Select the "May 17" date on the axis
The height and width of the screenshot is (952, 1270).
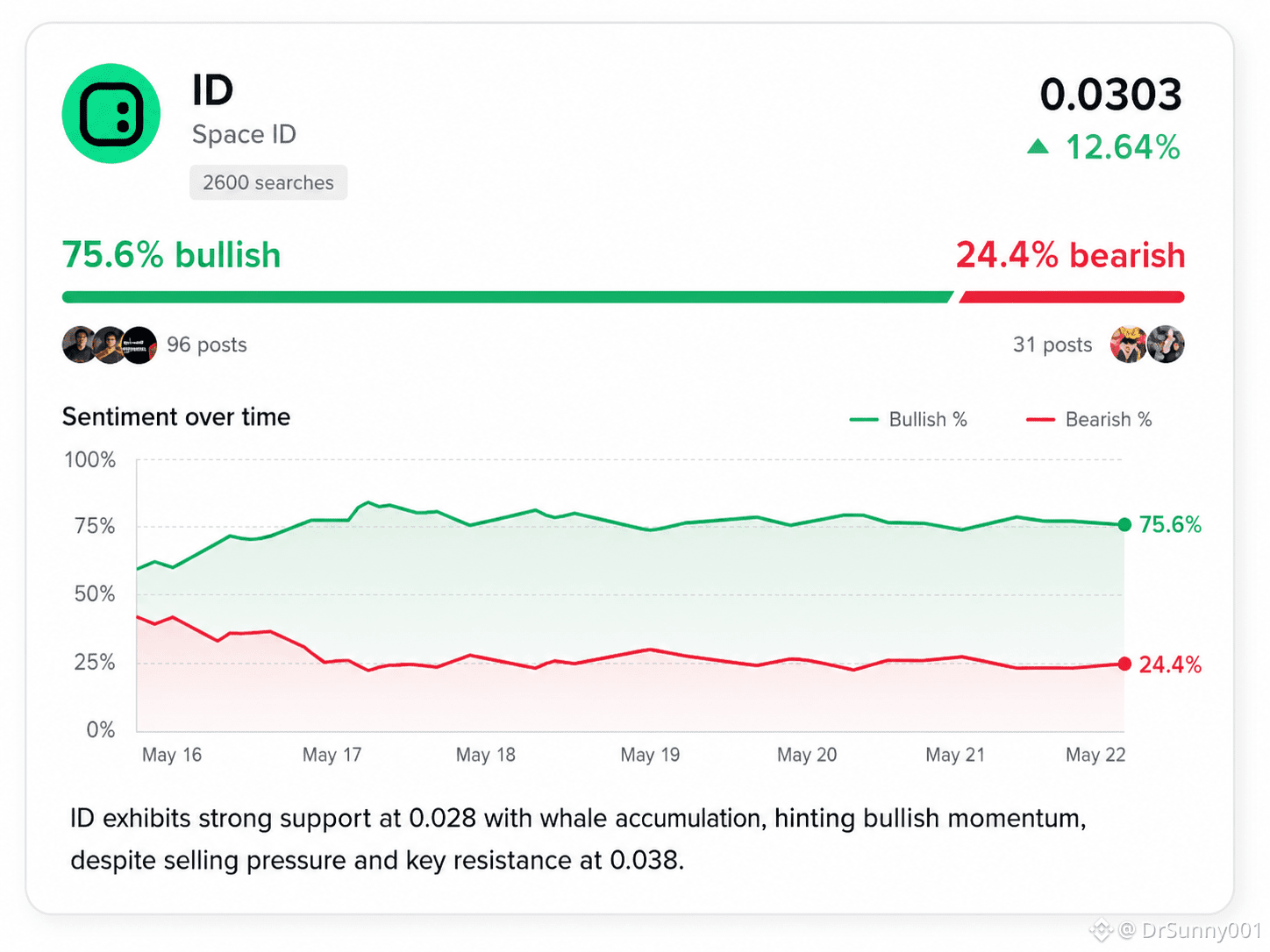coord(332,755)
